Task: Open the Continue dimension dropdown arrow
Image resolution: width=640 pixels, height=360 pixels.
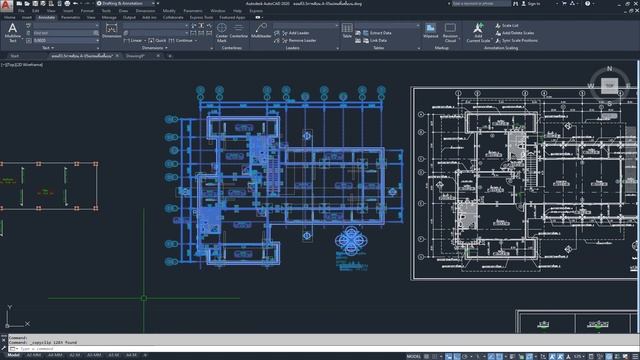Action: (196, 40)
